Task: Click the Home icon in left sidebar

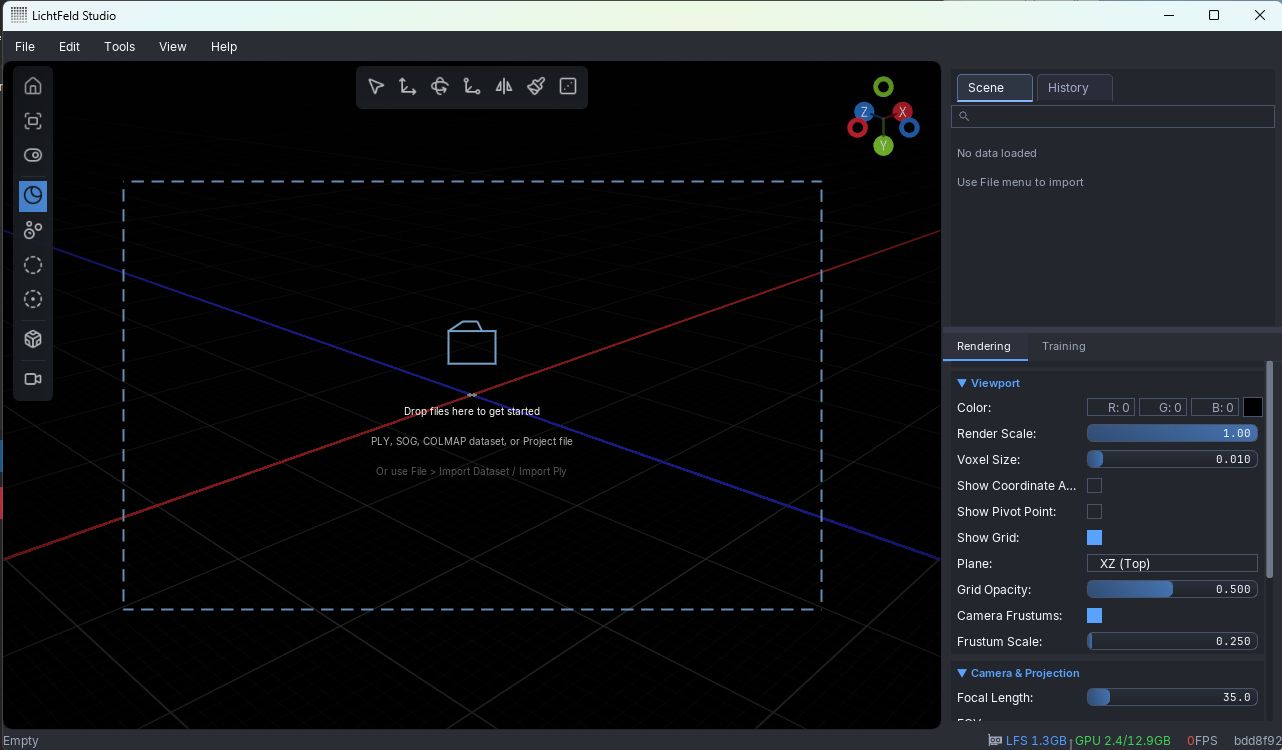Action: point(33,86)
